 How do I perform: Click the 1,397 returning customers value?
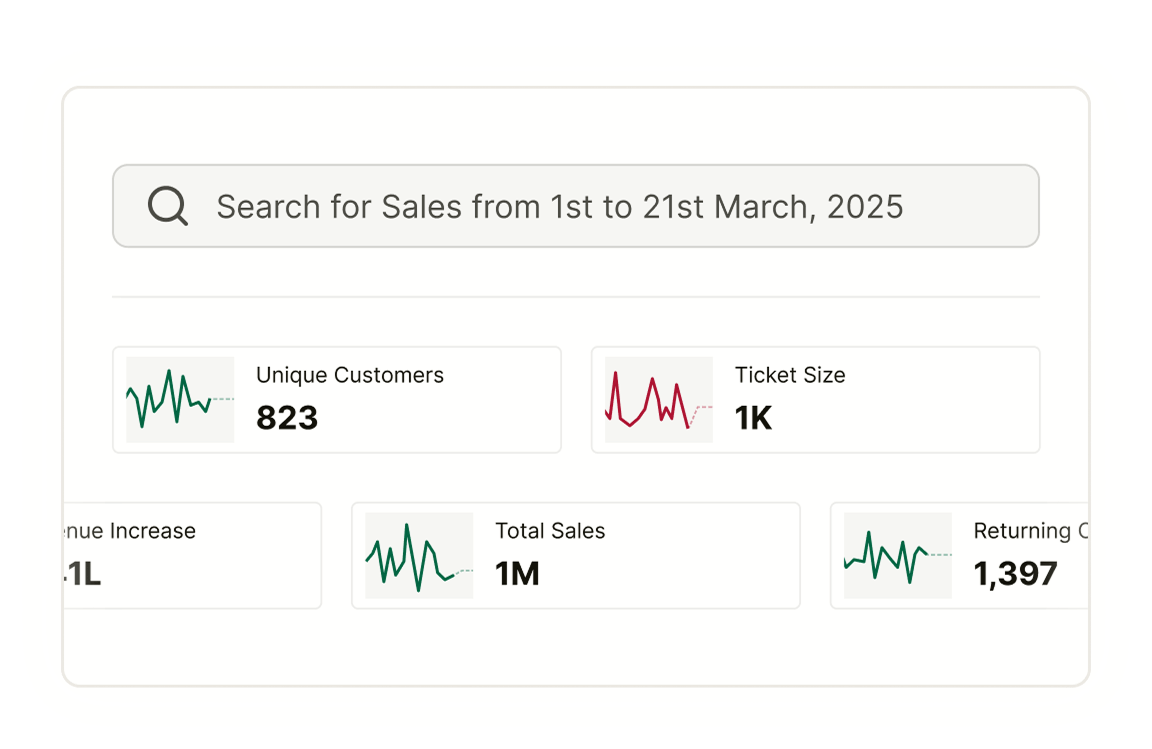click(x=1015, y=574)
